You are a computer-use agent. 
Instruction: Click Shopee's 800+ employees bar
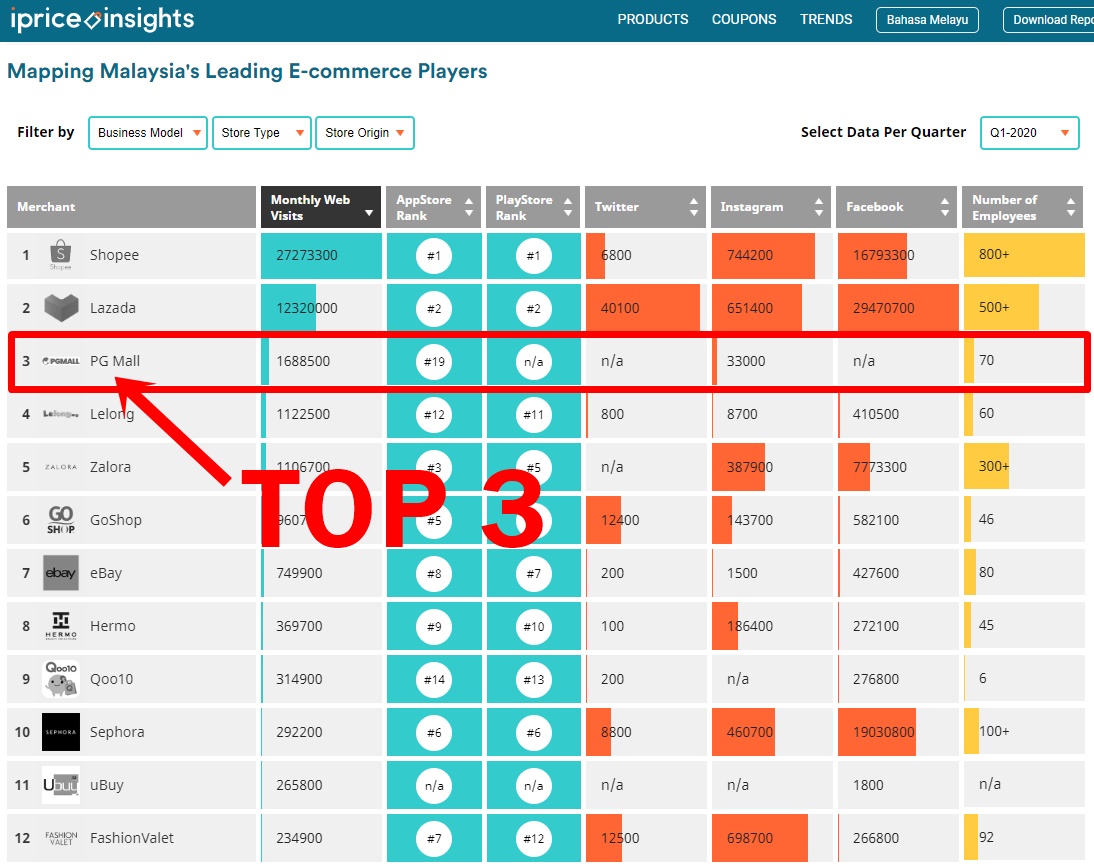(1024, 255)
